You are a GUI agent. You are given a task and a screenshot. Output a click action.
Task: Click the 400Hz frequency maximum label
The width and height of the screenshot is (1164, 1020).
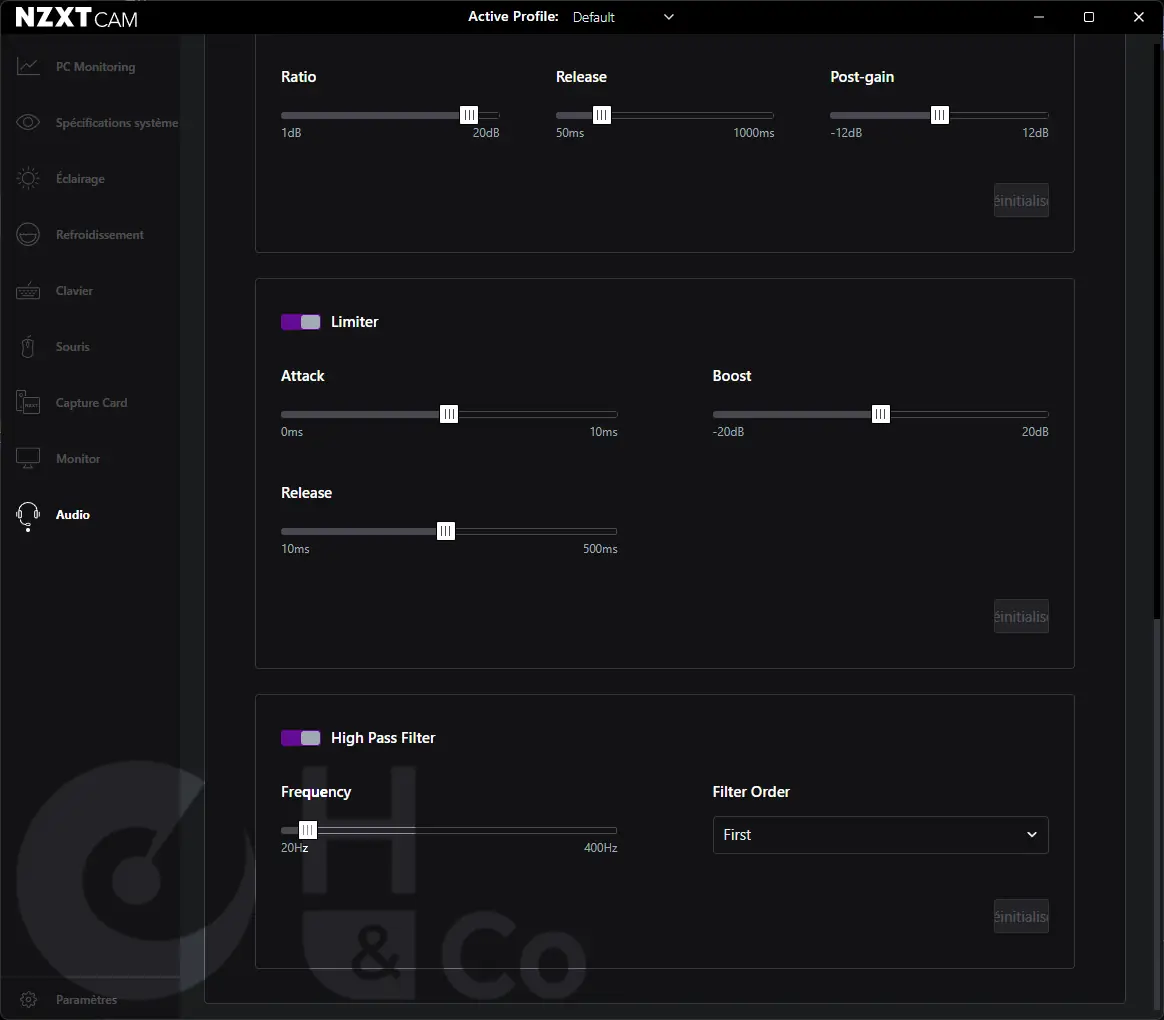pos(601,848)
